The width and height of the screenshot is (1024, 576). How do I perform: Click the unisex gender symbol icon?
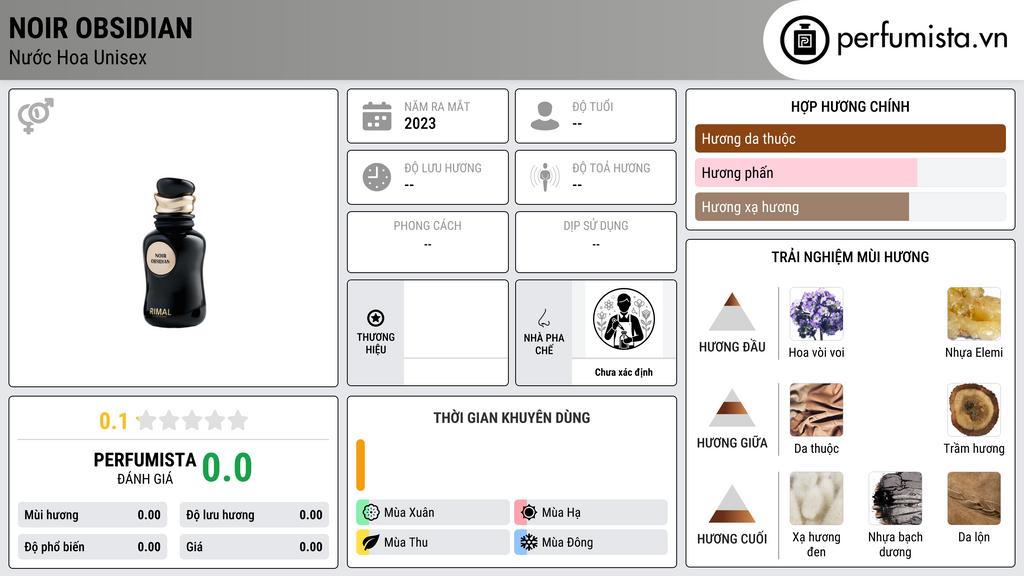coord(36,116)
